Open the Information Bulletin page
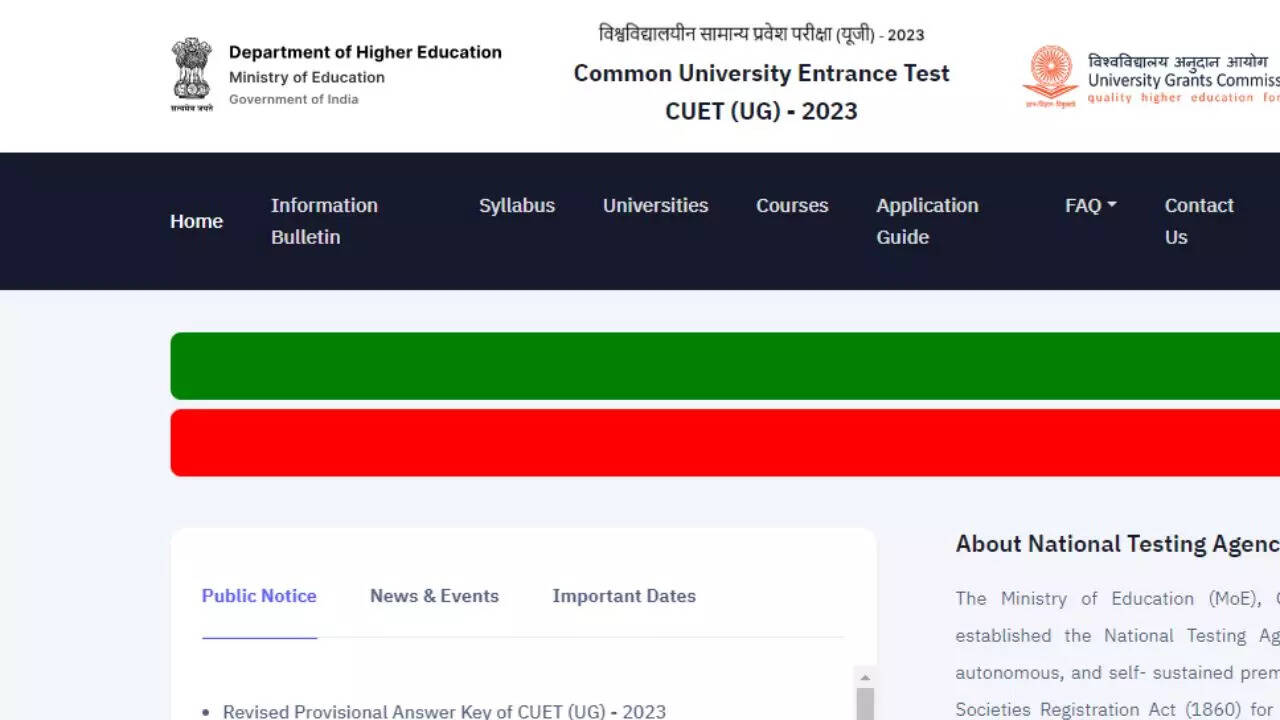This screenshot has width=1280, height=720. click(324, 221)
